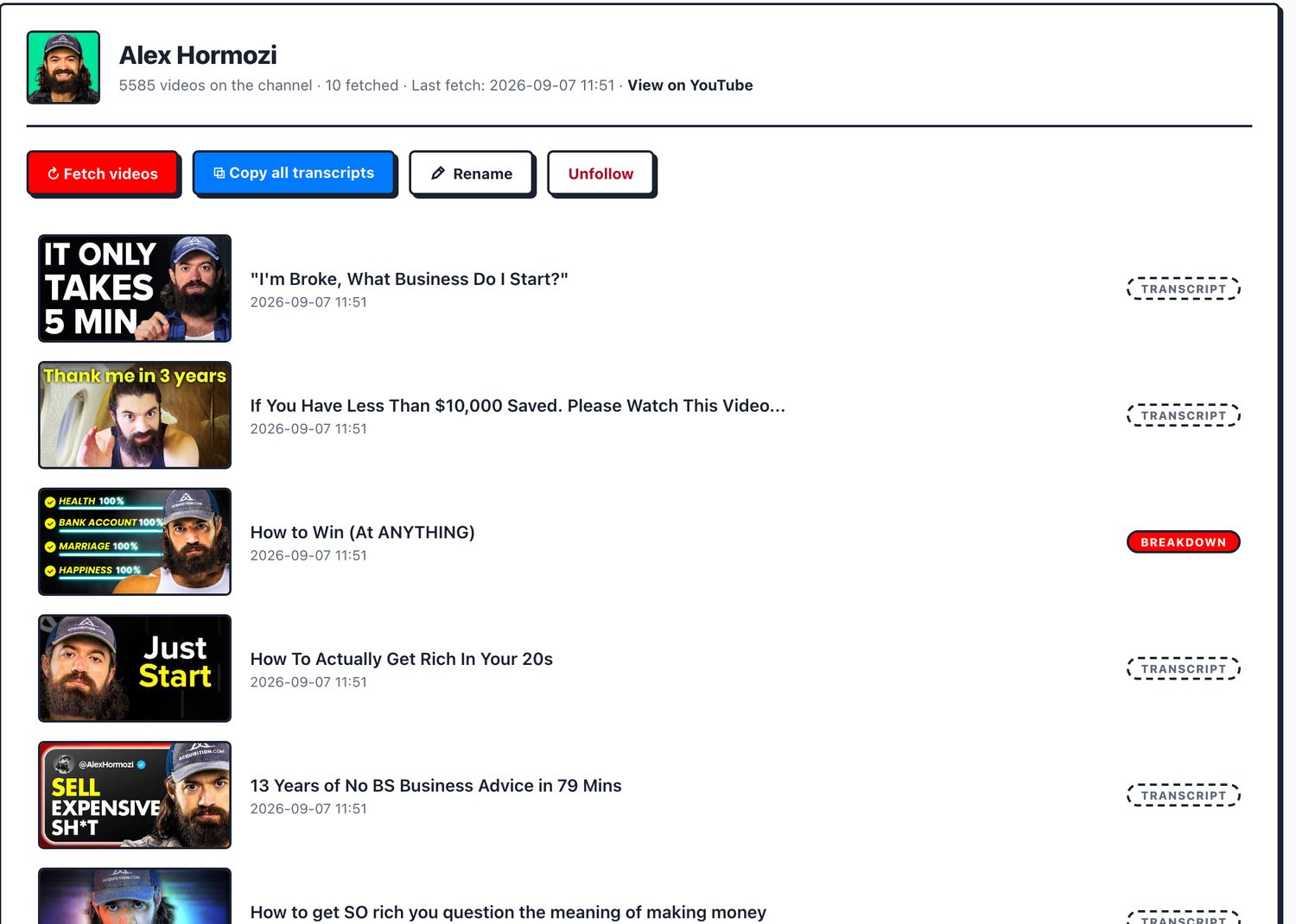Click the Unfollow button
1296x924 pixels.
point(601,174)
